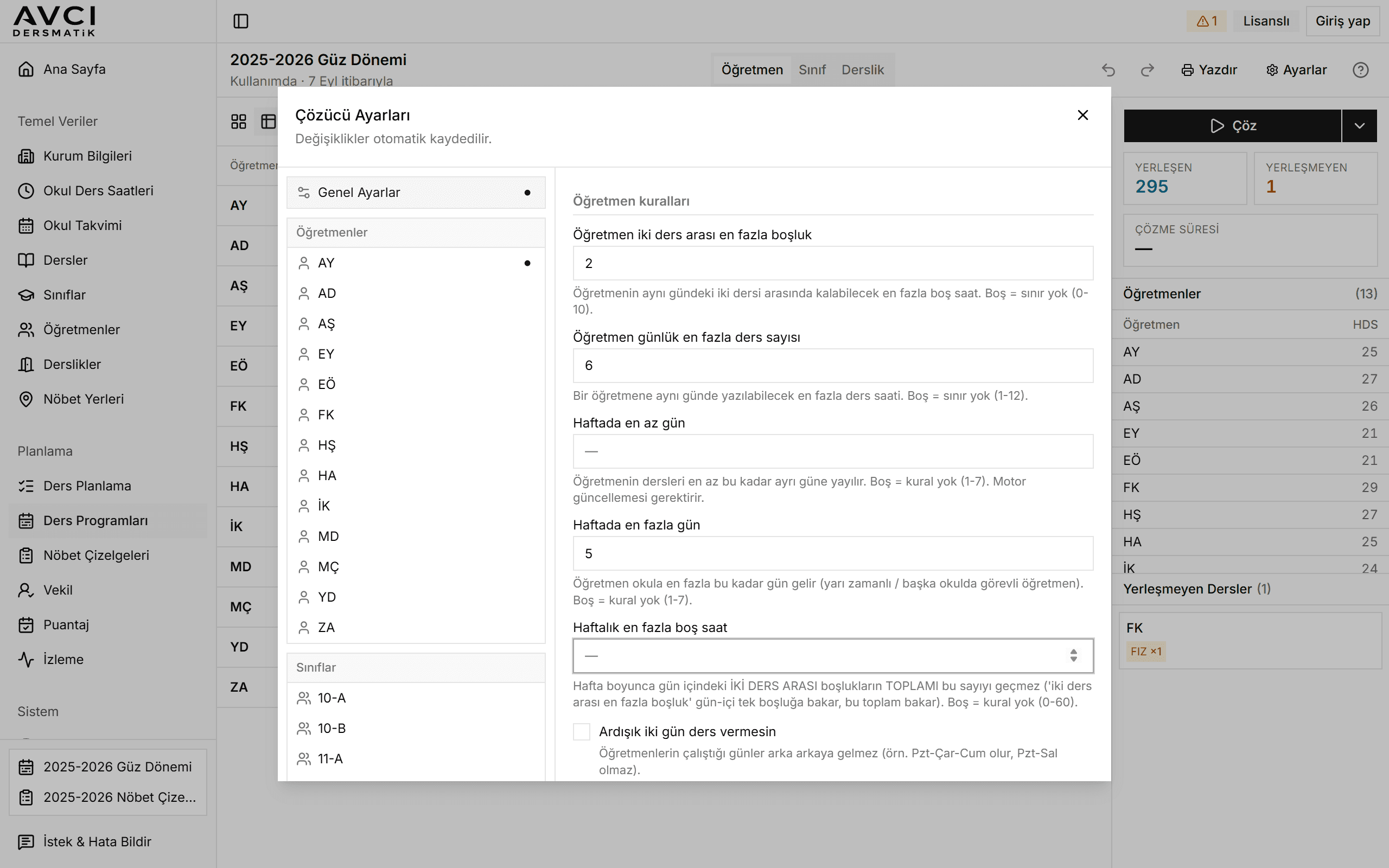Go to Ana Sayfa in sidebar
The width and height of the screenshot is (1389, 868).
click(108, 69)
